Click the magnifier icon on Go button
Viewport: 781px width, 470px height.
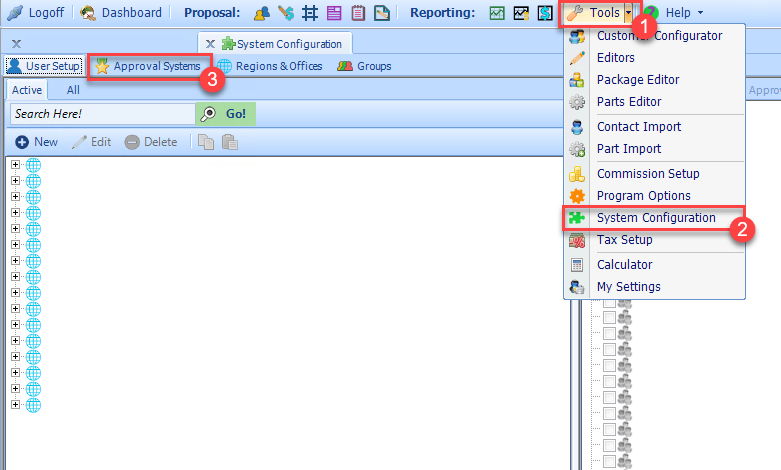208,114
